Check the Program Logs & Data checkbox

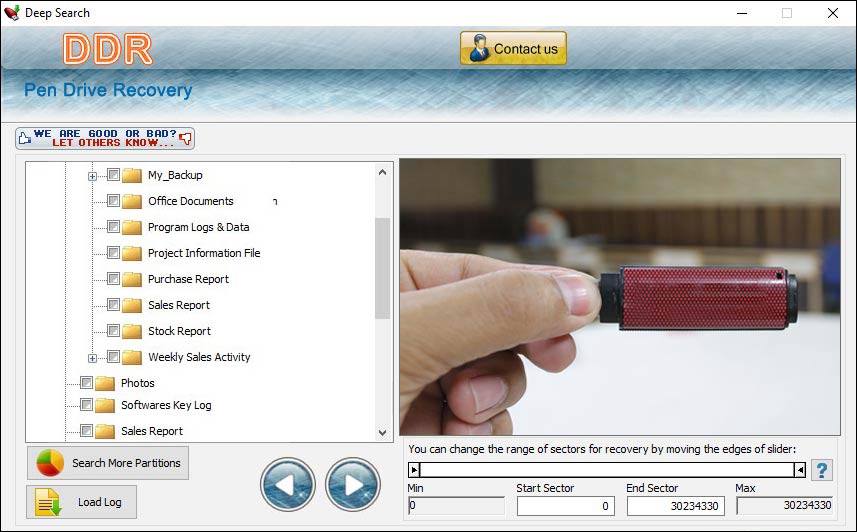coord(113,226)
